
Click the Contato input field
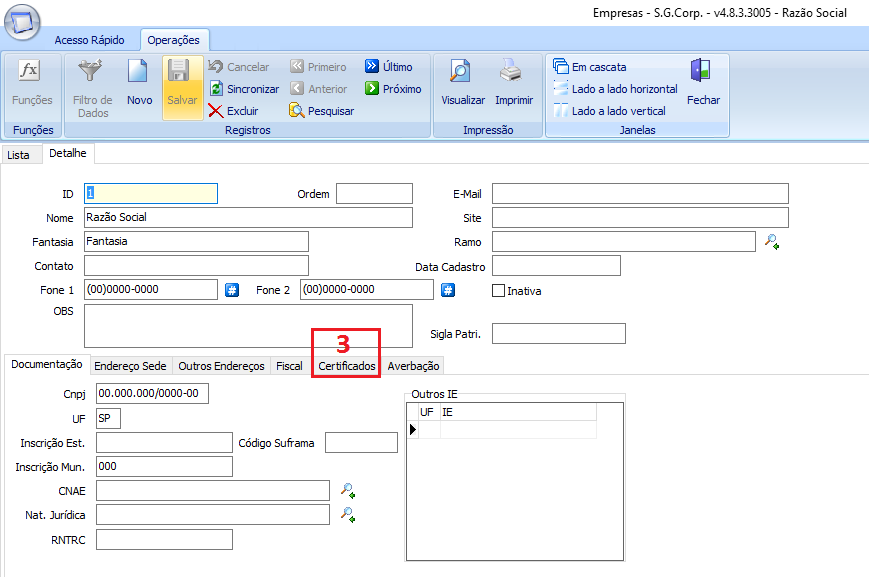tap(196, 265)
